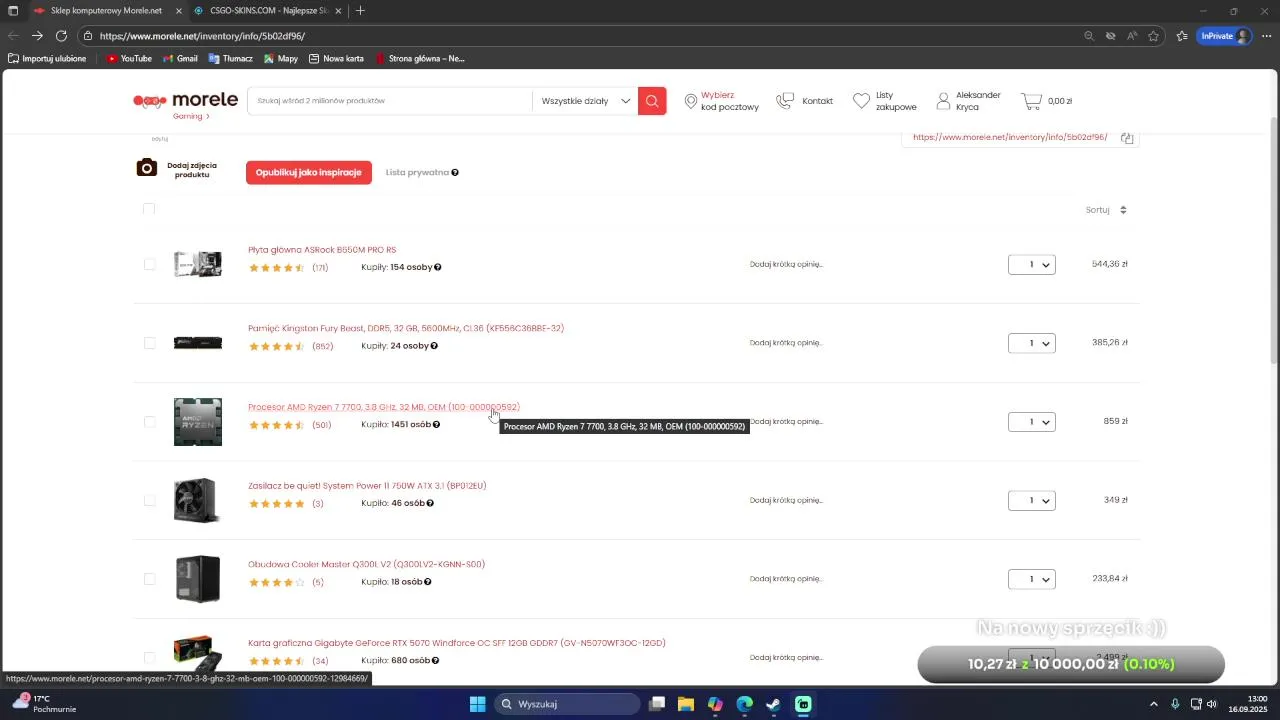Click the red search magnifier button
1280x720 pixels.
tap(652, 101)
